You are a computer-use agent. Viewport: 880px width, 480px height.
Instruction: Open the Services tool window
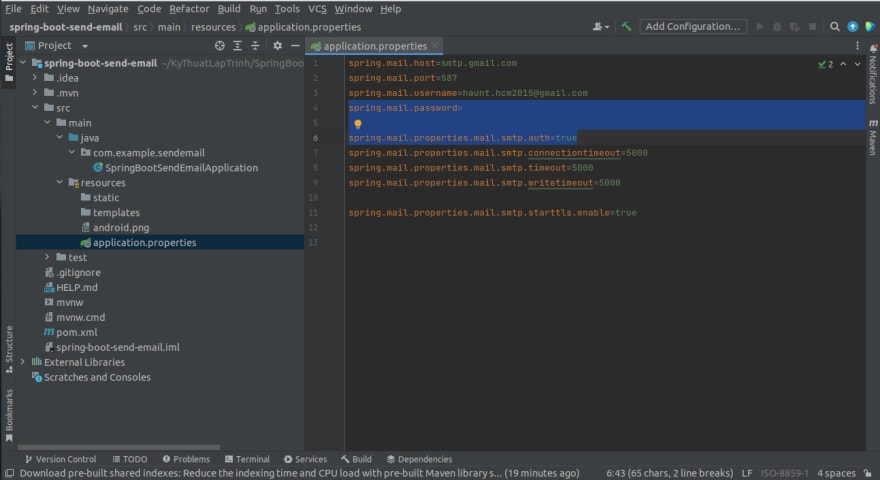click(x=305, y=459)
